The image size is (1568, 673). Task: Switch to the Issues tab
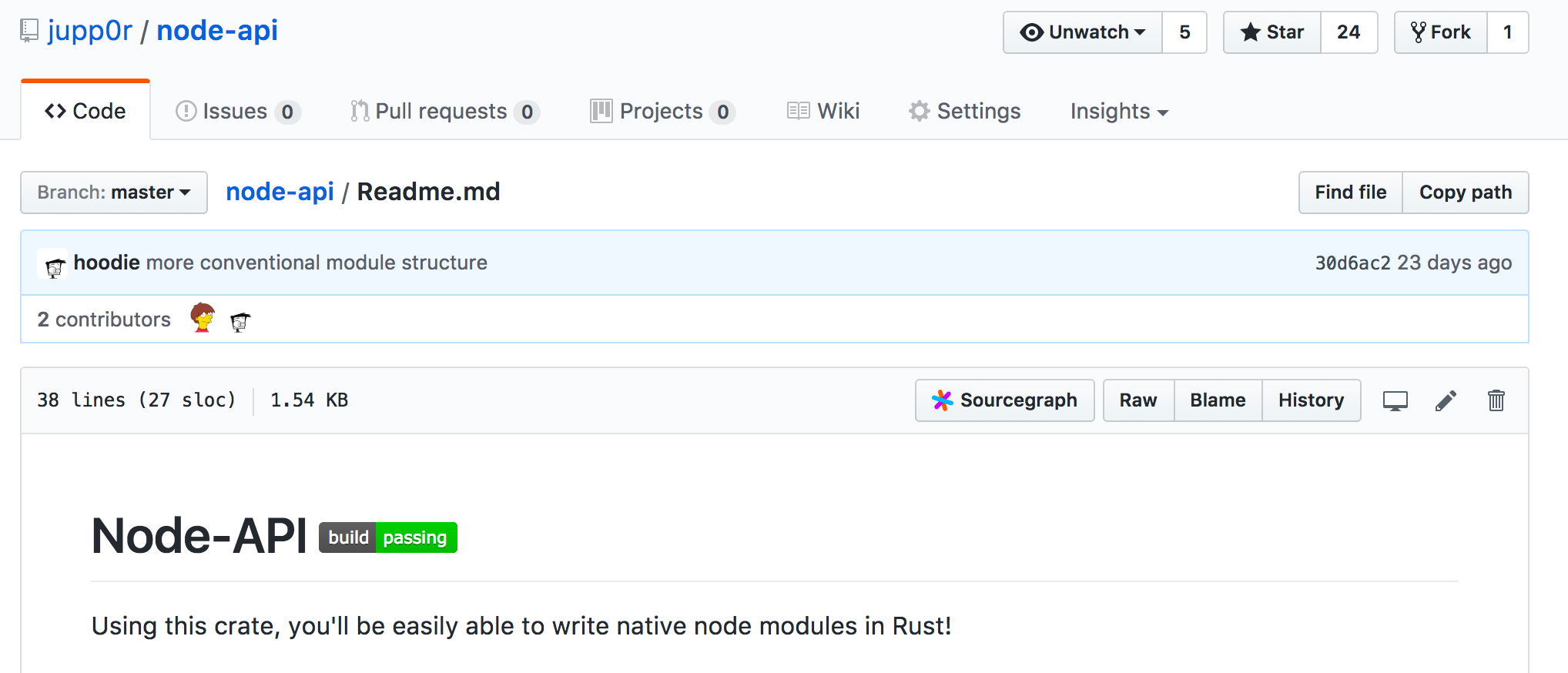coord(237,112)
